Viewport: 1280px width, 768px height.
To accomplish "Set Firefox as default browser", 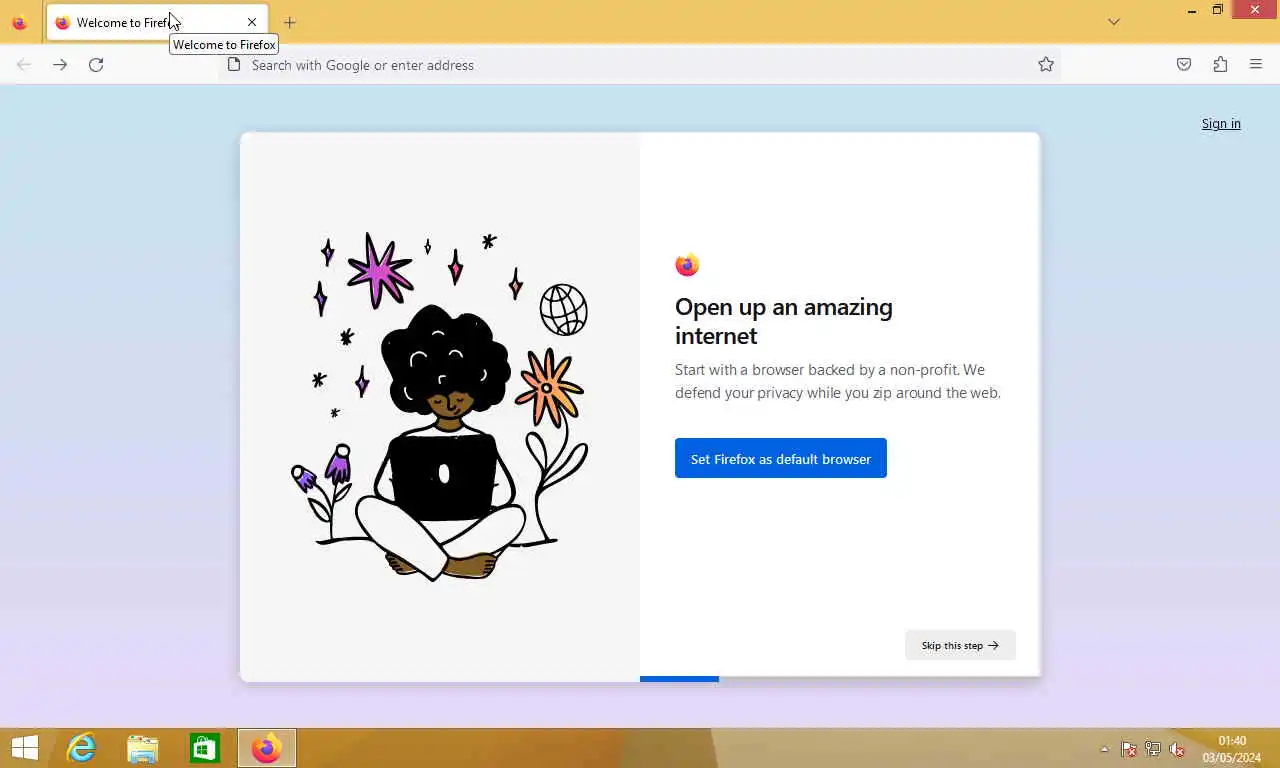I will (781, 458).
